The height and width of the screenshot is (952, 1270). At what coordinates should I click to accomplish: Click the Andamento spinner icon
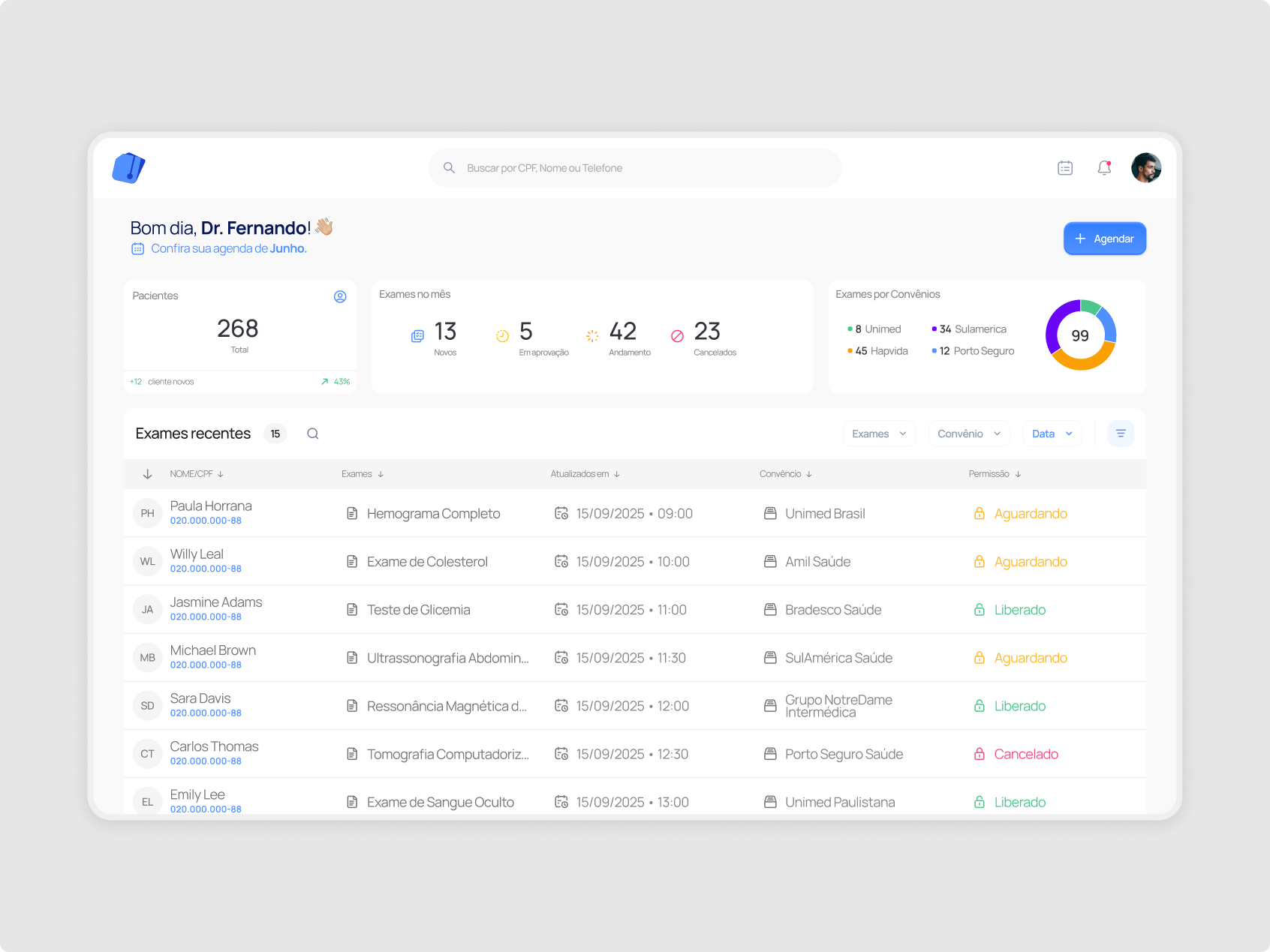tap(592, 336)
